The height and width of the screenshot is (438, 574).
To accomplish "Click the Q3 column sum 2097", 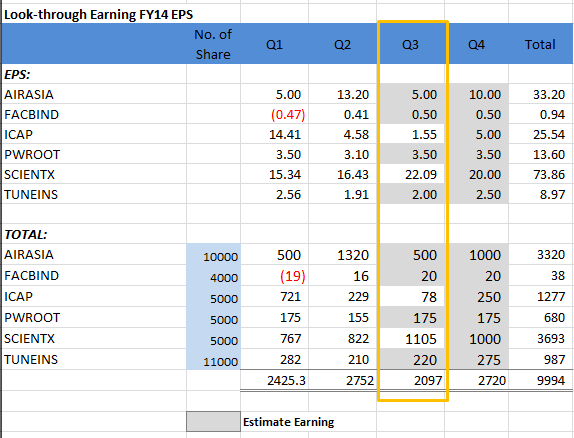I will click(x=428, y=381).
